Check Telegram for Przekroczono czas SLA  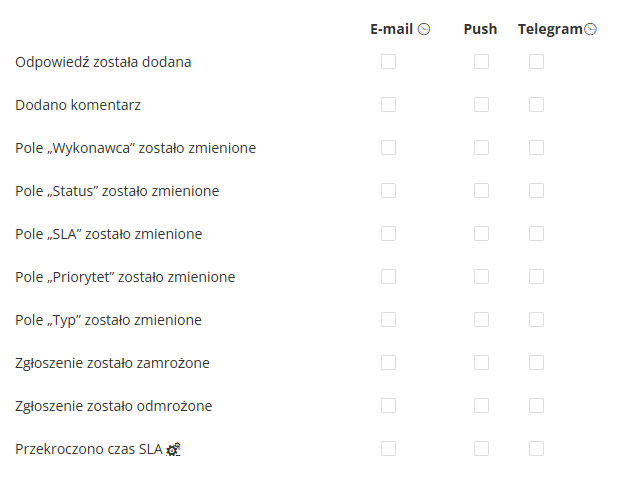click(x=536, y=449)
